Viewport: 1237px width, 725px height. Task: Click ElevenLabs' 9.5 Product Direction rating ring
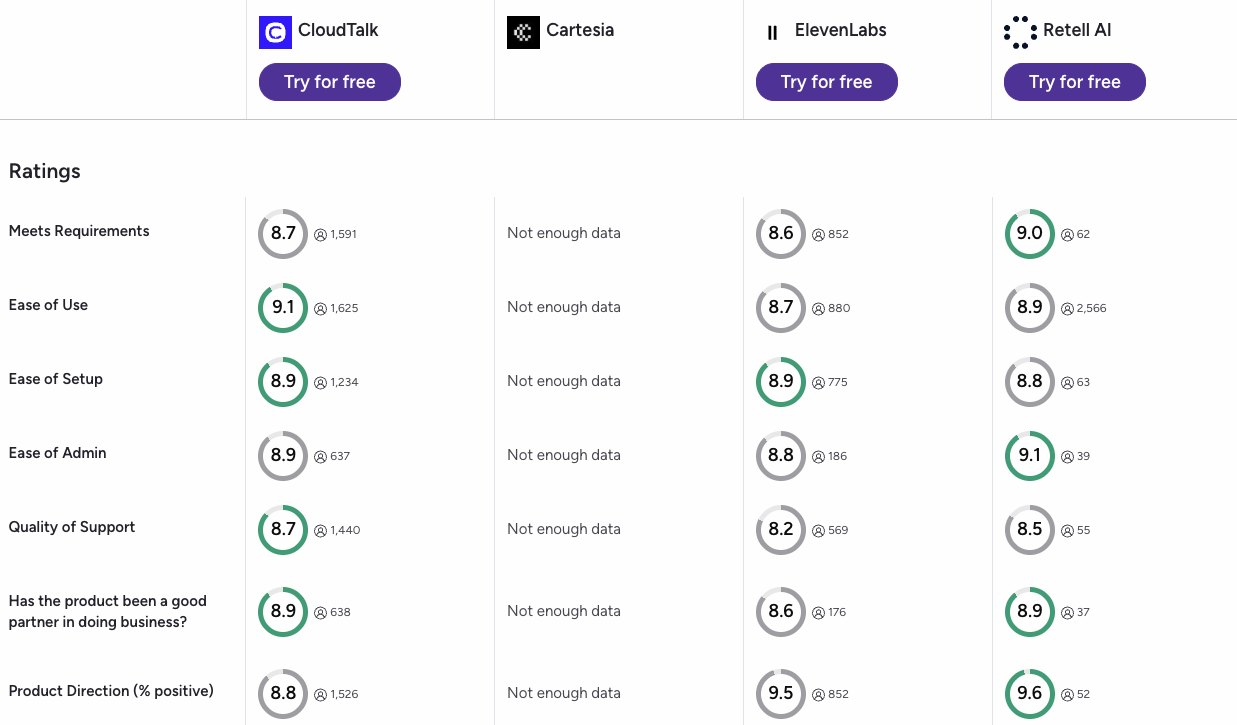point(781,694)
